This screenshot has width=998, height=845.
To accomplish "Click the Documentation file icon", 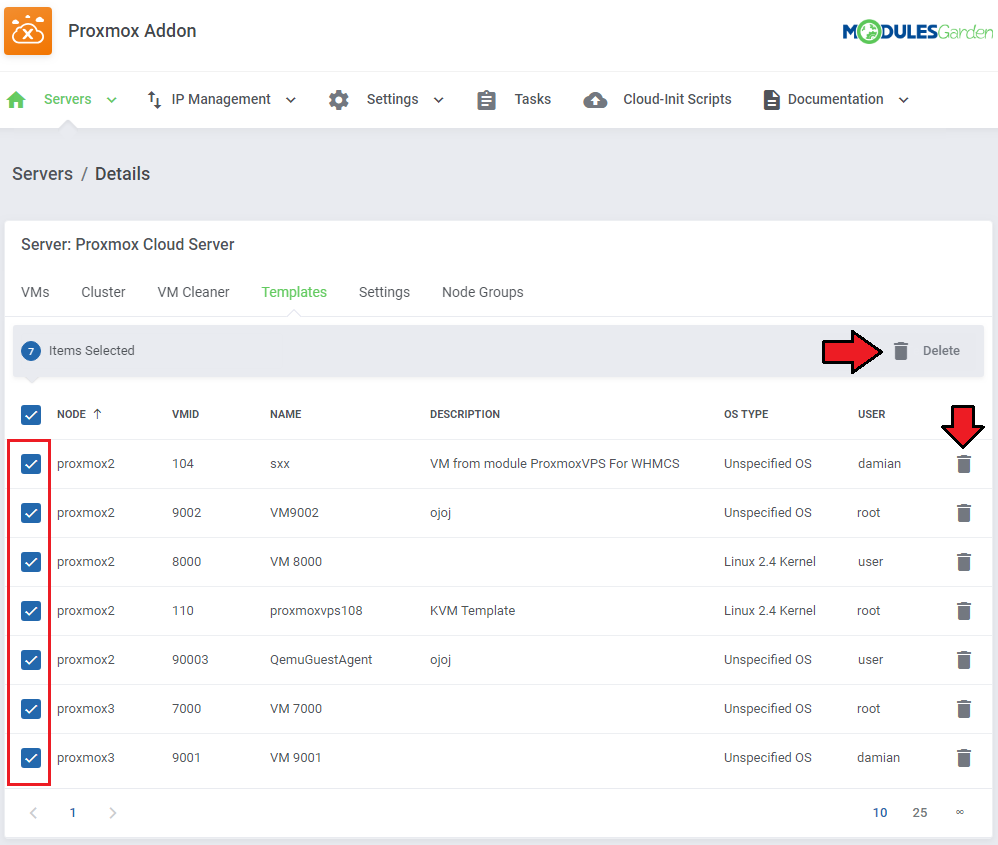I will 771,100.
